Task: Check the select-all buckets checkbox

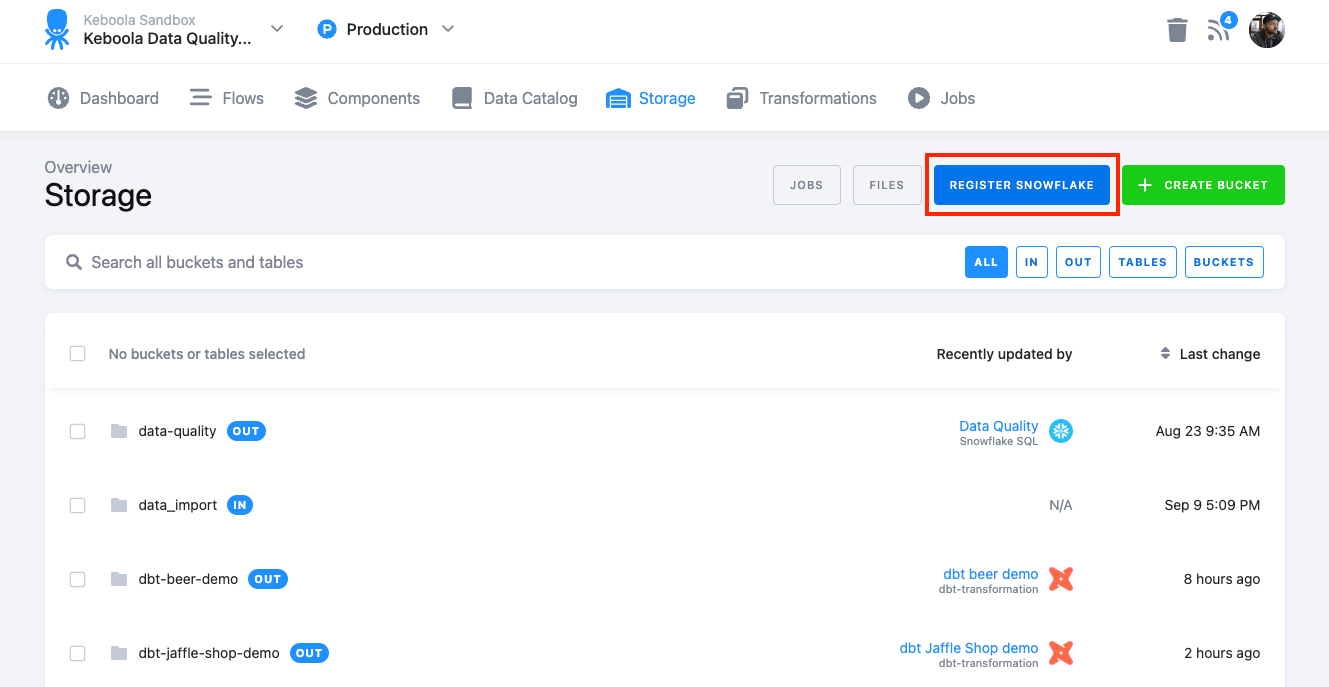Action: pos(77,353)
